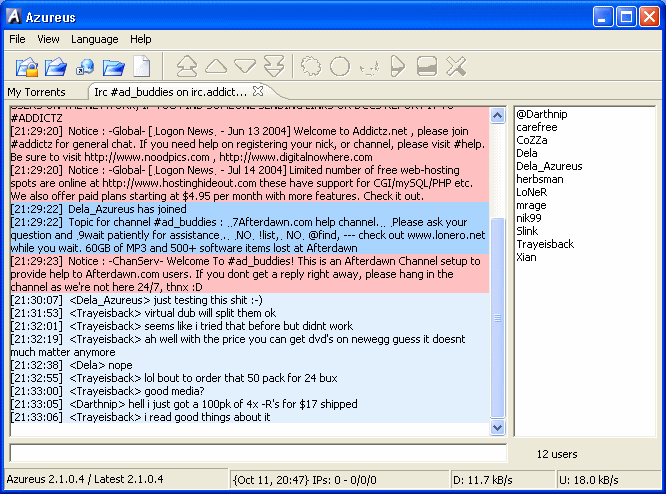Click the D: 11.7 kB/s download speed
Screen dimensions: 666x494
(x=483, y=480)
